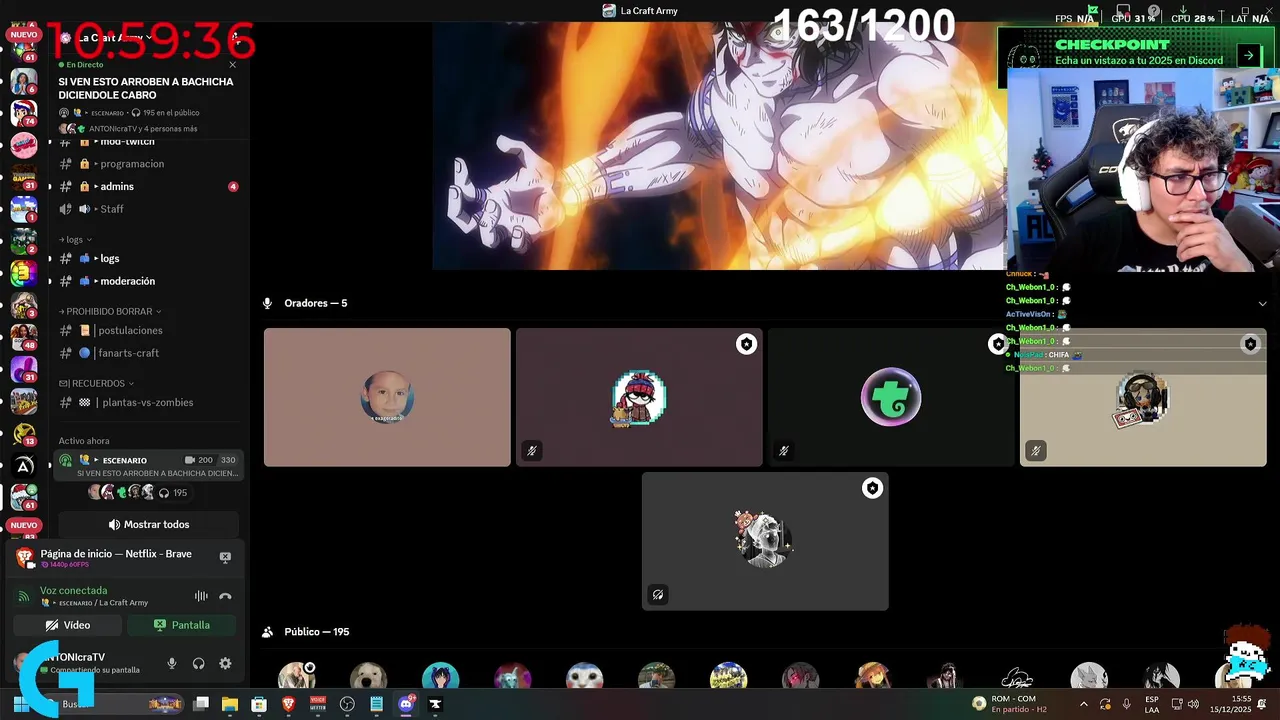Click muted mic icon on red beanie tile

(532, 451)
